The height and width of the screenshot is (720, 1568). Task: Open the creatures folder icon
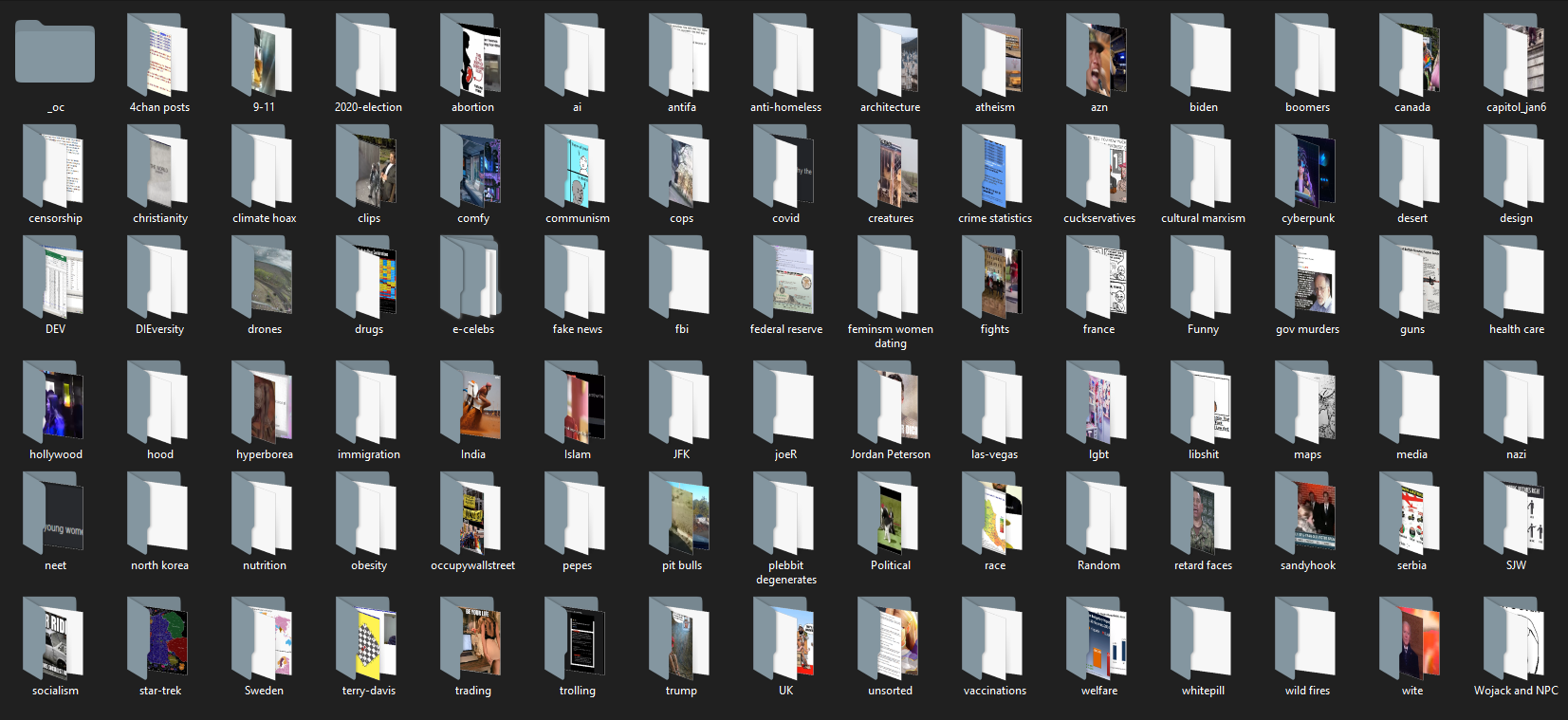(x=889, y=166)
